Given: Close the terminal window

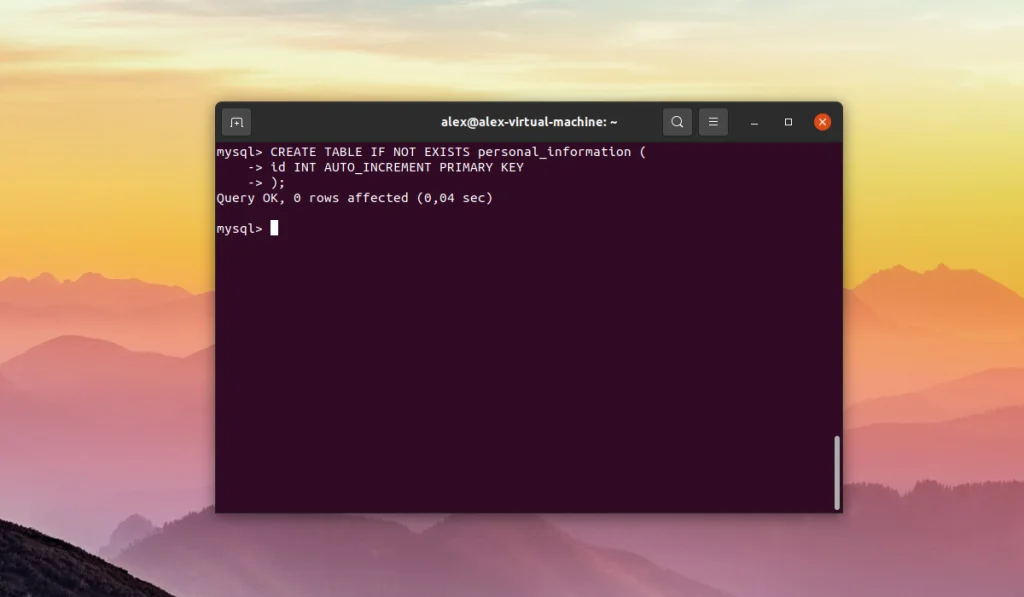Looking at the screenshot, I should click(822, 121).
